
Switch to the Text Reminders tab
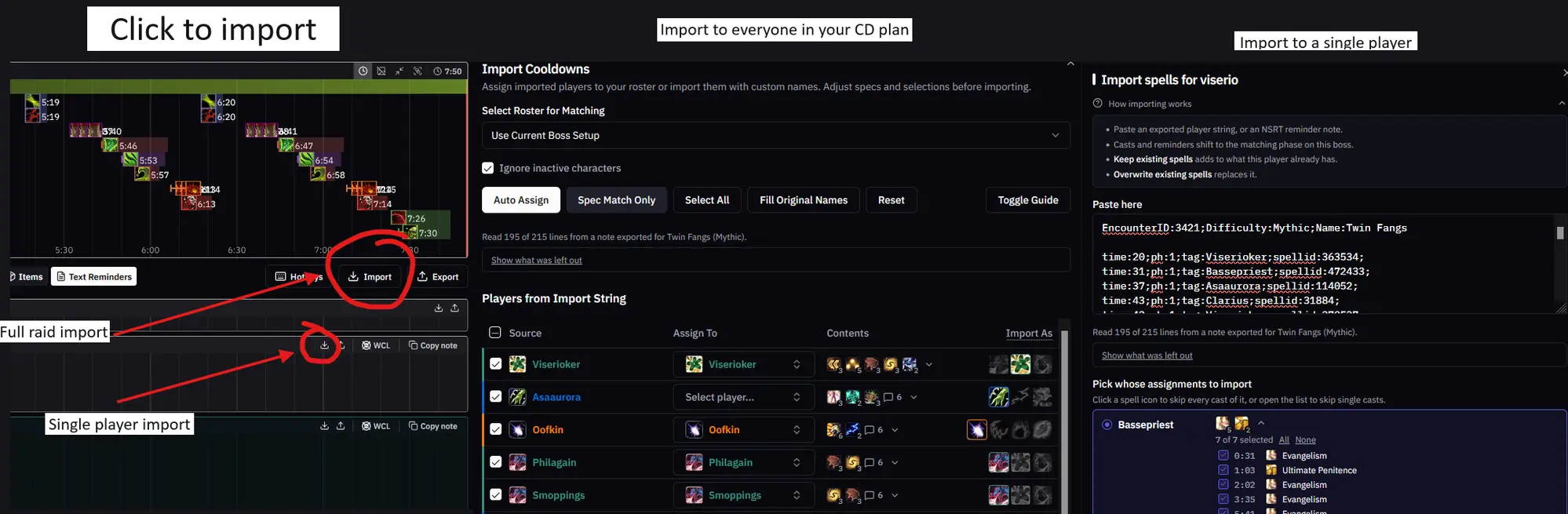93,276
